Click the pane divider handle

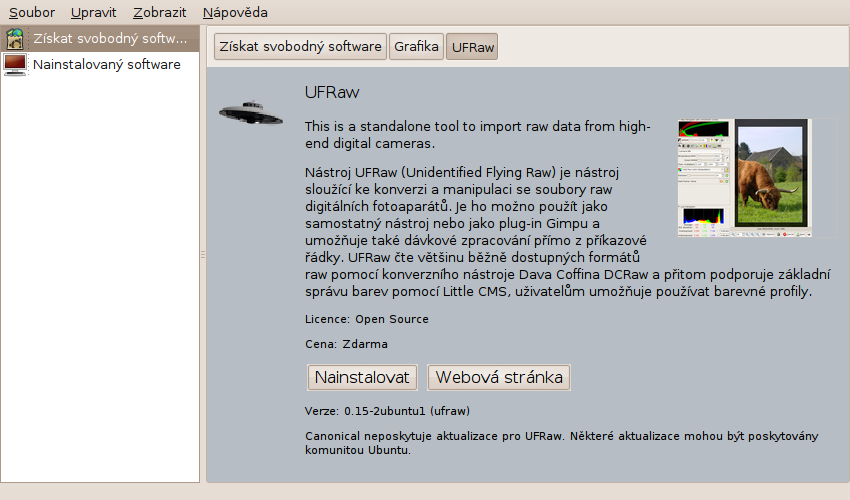(x=203, y=254)
